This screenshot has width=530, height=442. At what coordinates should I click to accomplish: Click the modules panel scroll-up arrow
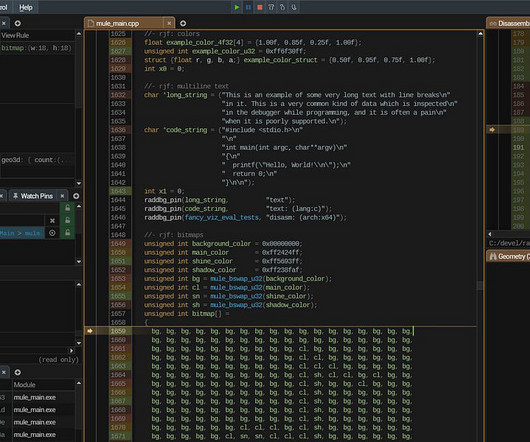[79, 383]
